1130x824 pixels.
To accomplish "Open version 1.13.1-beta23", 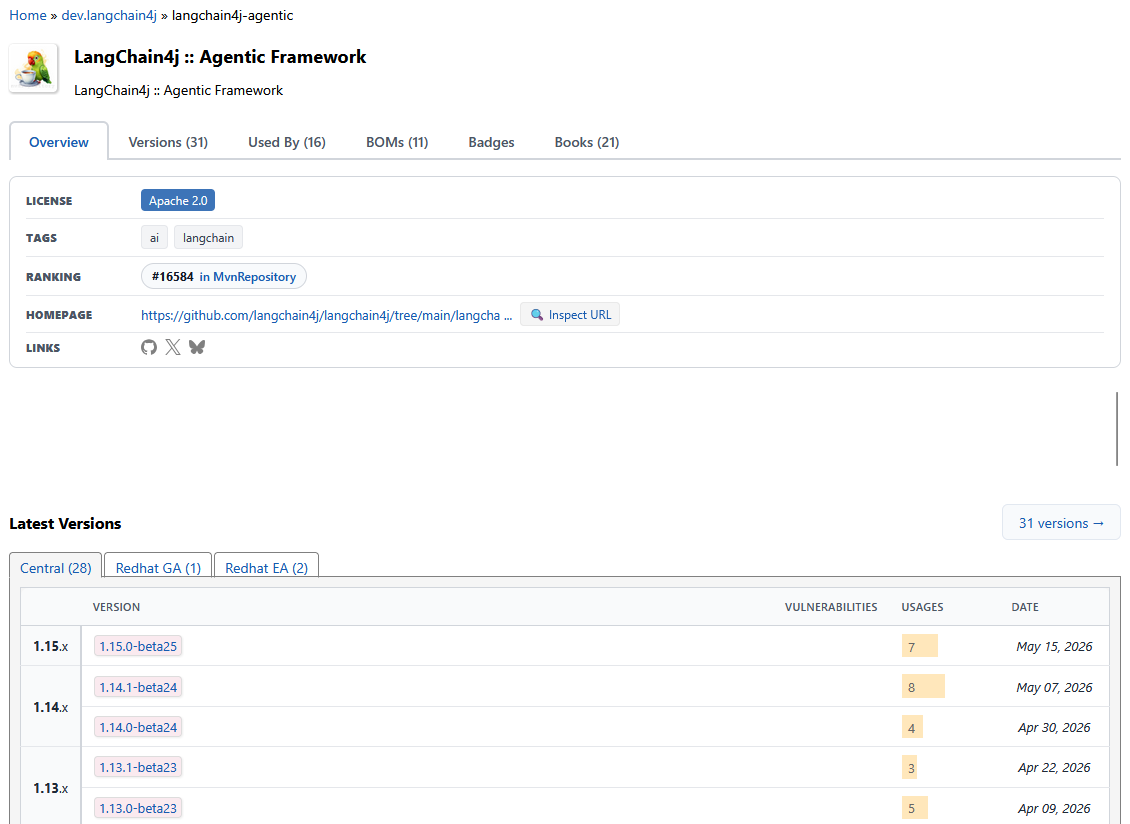I will point(138,767).
